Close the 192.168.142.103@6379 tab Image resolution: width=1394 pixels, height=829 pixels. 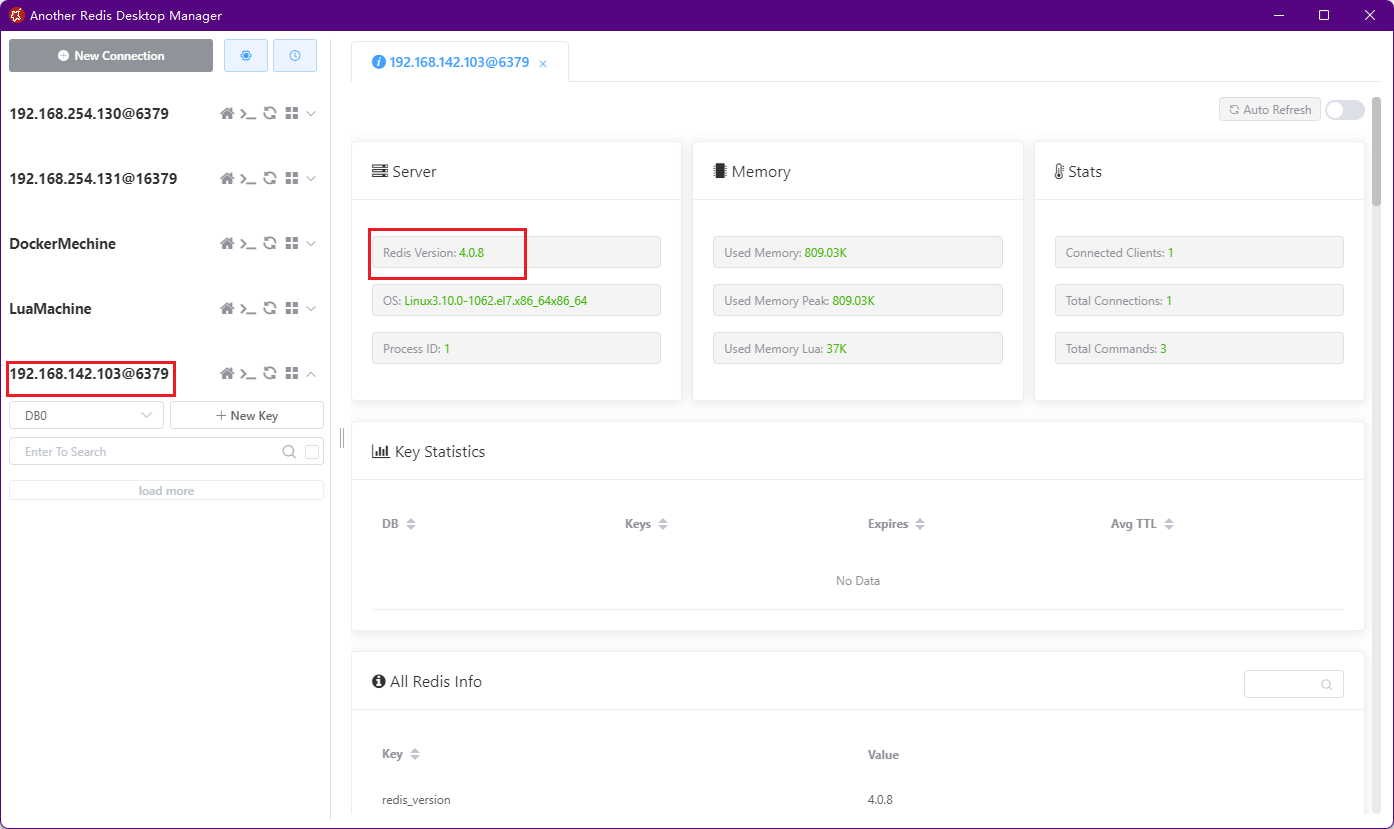[x=543, y=63]
